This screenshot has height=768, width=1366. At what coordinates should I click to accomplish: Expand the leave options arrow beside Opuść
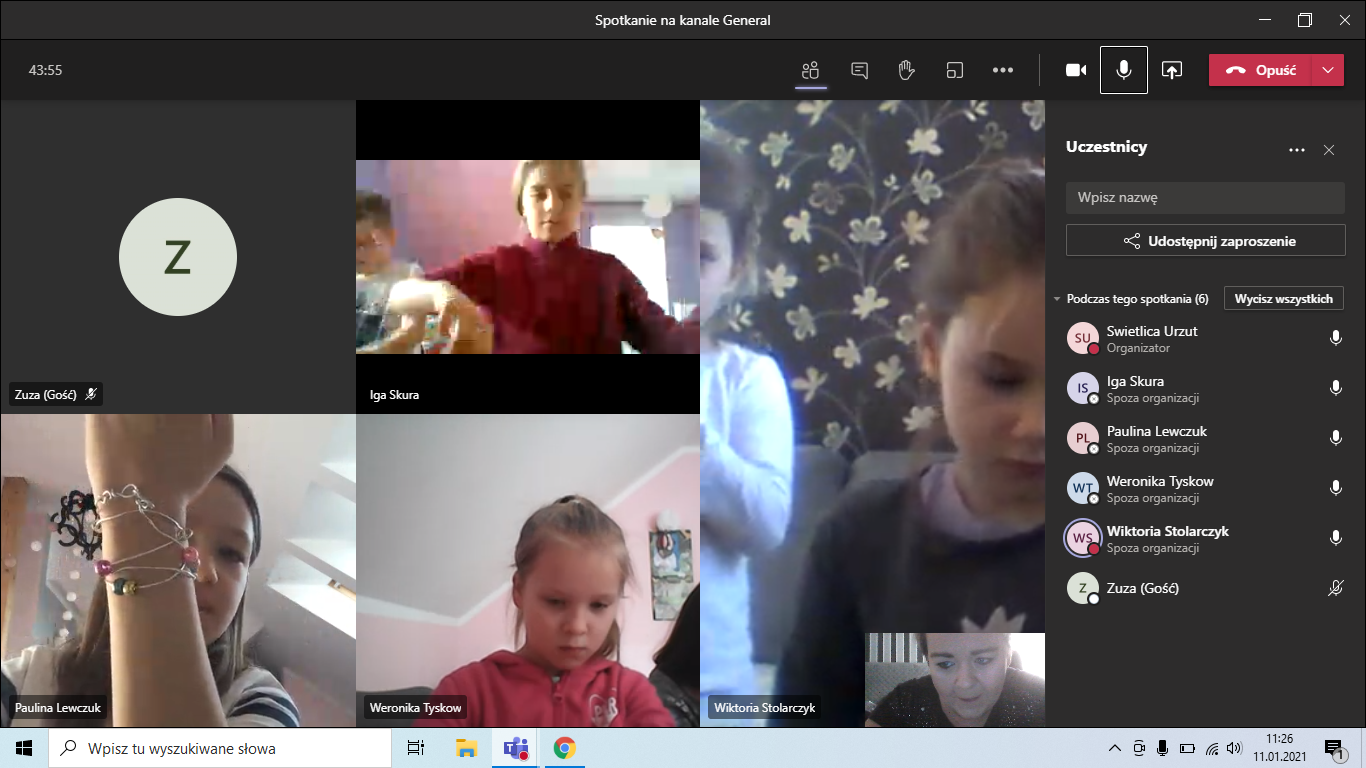[x=1327, y=70]
